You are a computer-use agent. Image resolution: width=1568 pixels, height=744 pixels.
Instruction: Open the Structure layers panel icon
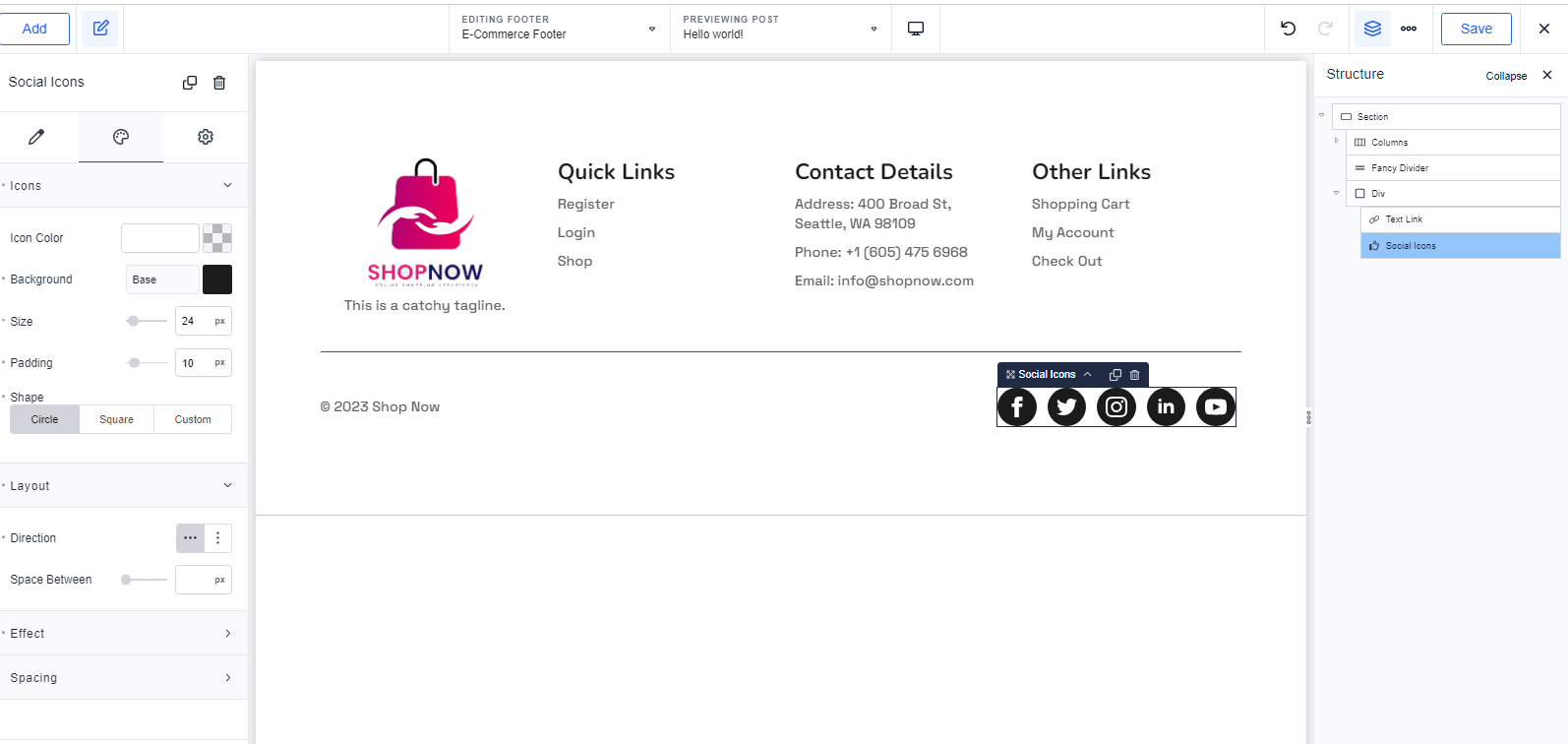pos(1372,29)
